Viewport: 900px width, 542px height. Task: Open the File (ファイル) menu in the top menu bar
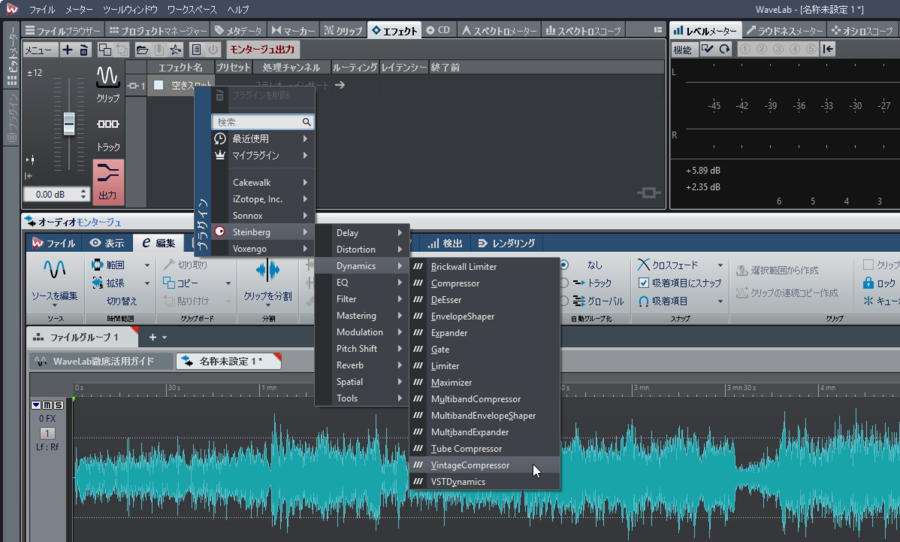(42, 10)
